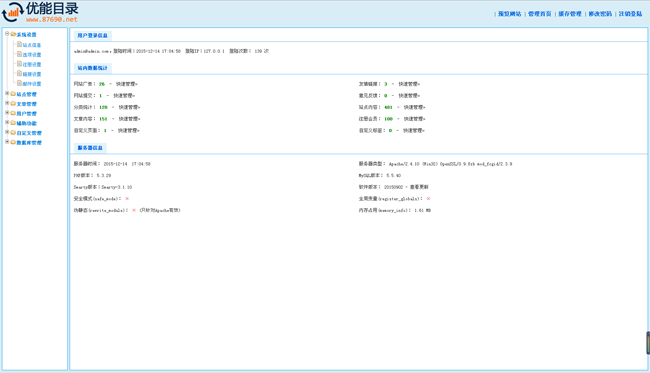Image resolution: width=650 pixels, height=373 pixels.
Task: Select the 用户管理 menu label
Action: tap(27, 114)
